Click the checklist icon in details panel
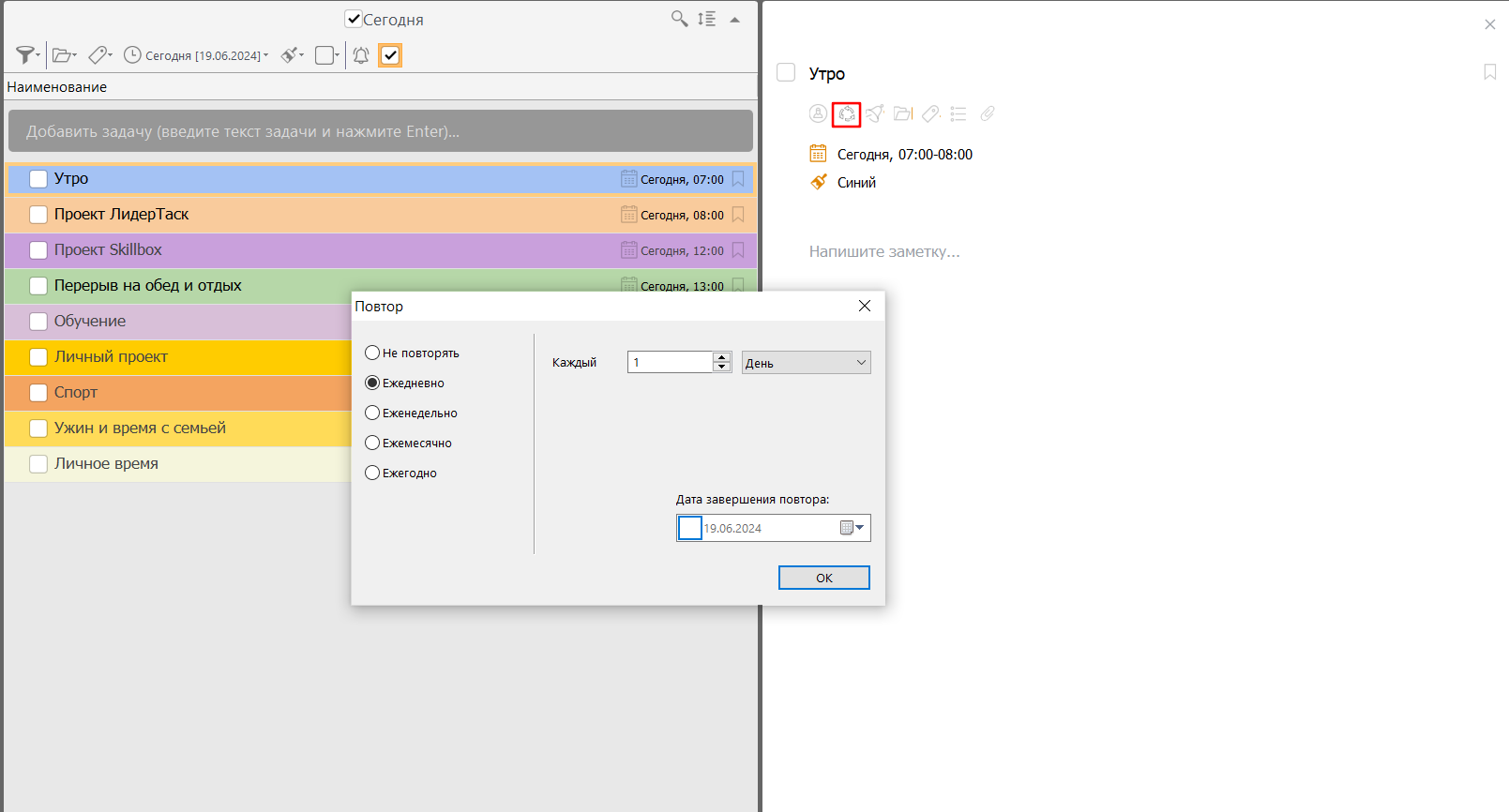The image size is (1509, 812). click(958, 113)
